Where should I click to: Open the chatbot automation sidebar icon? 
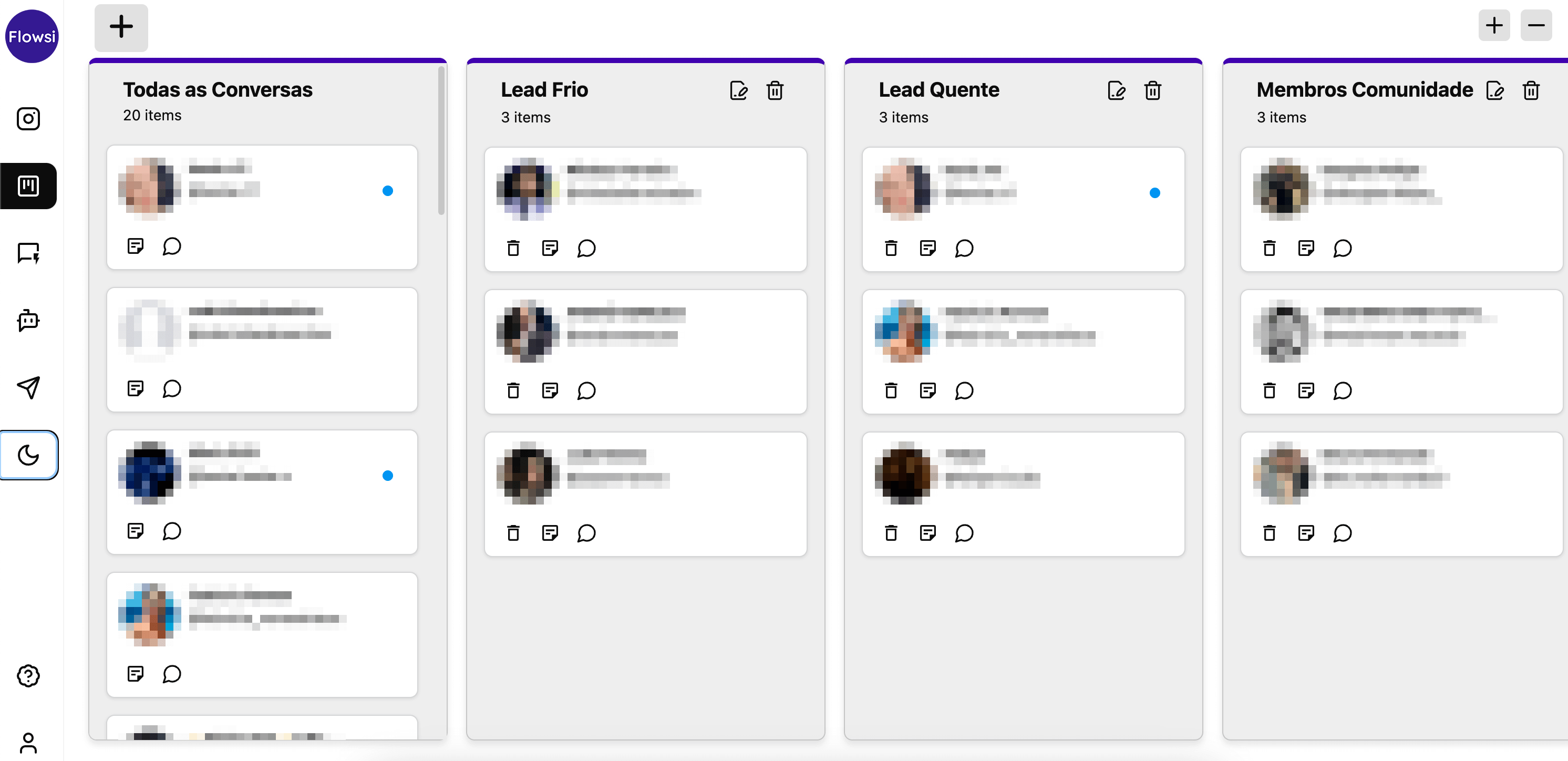tap(28, 320)
